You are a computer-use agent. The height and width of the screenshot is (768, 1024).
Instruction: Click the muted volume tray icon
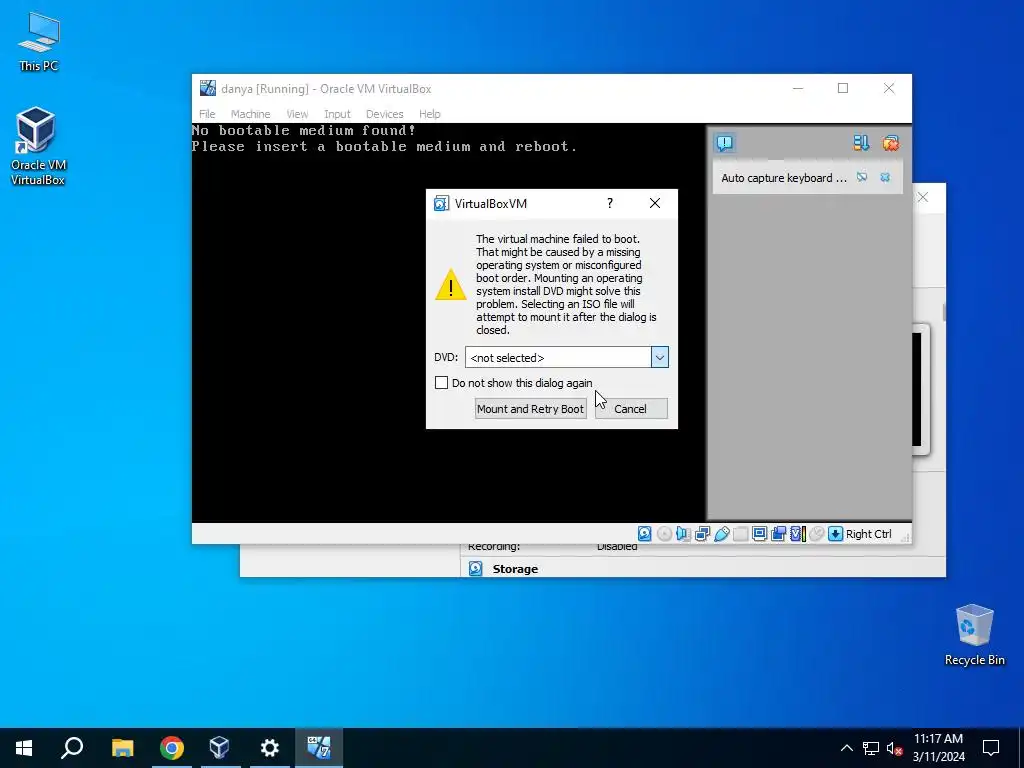coord(894,748)
